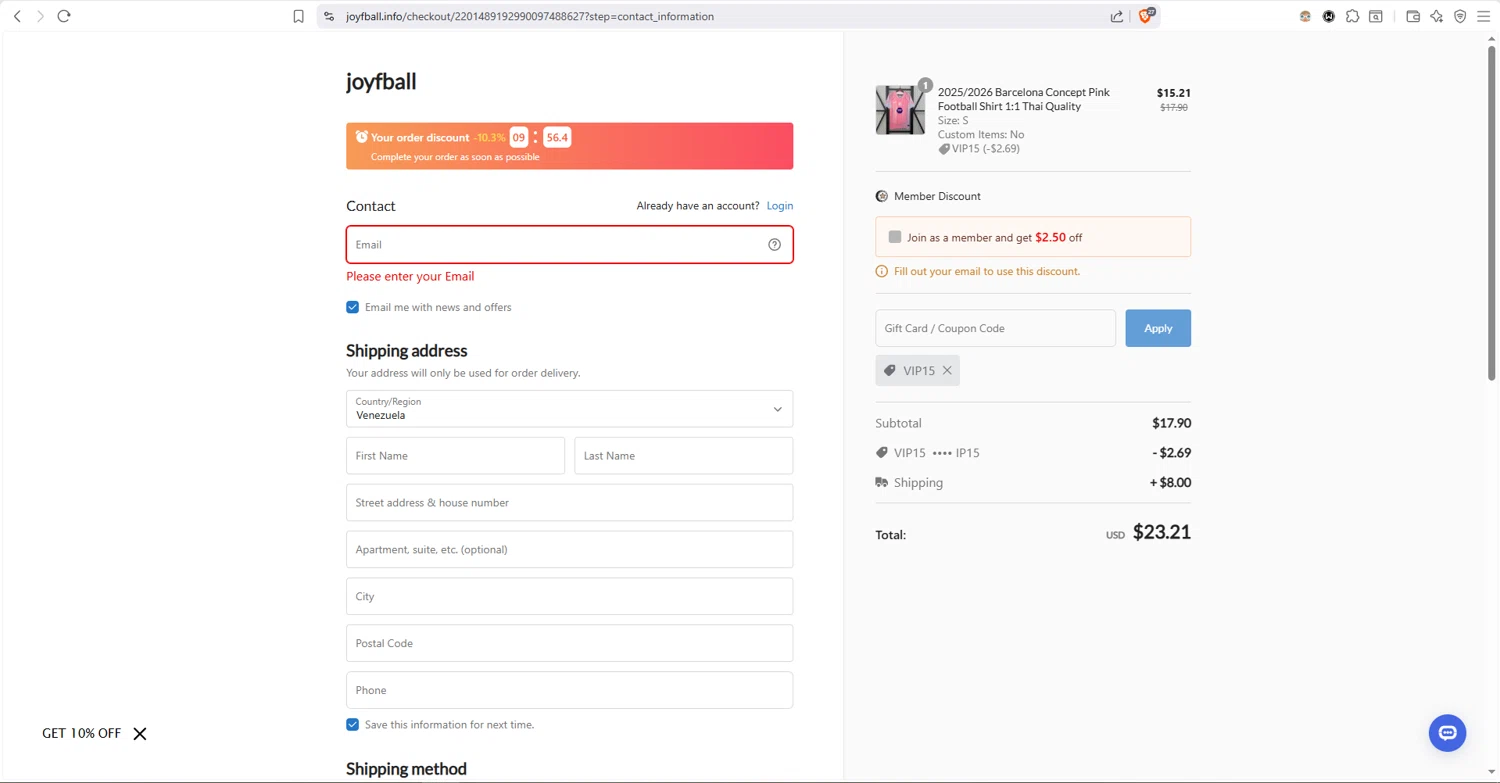Click the browser address bar URL
The image size is (1500, 783).
pos(530,16)
